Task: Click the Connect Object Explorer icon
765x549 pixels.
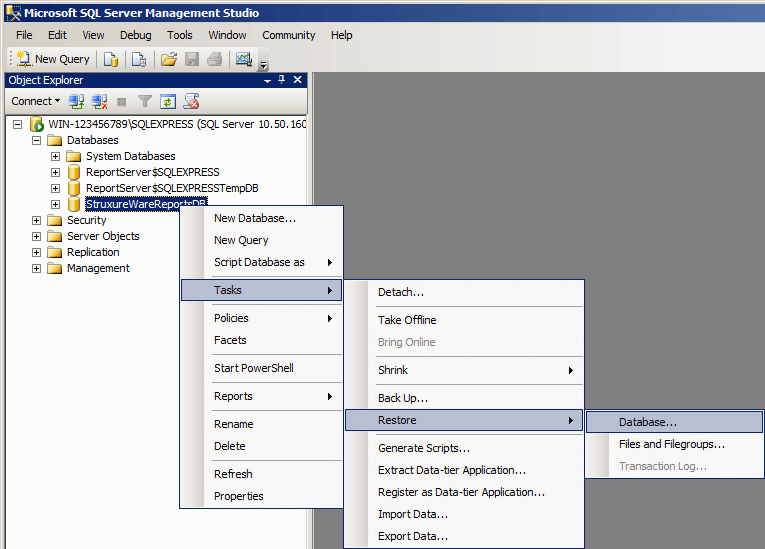Action: pyautogui.click(x=77, y=101)
